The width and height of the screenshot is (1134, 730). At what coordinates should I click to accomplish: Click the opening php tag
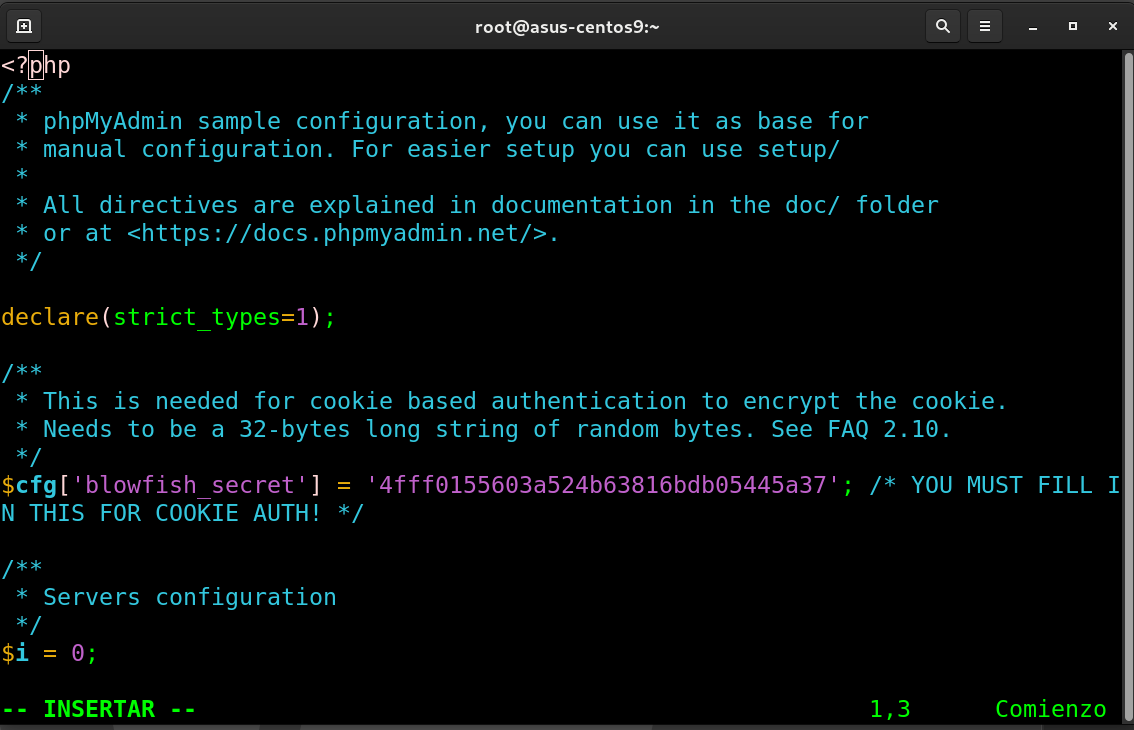coord(36,66)
